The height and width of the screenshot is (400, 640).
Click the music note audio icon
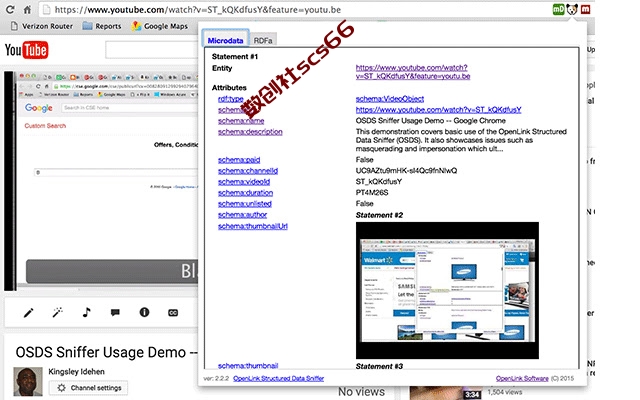(x=86, y=313)
